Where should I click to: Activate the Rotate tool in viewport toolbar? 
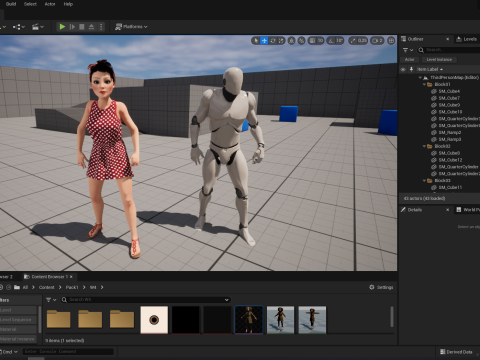pos(273,41)
